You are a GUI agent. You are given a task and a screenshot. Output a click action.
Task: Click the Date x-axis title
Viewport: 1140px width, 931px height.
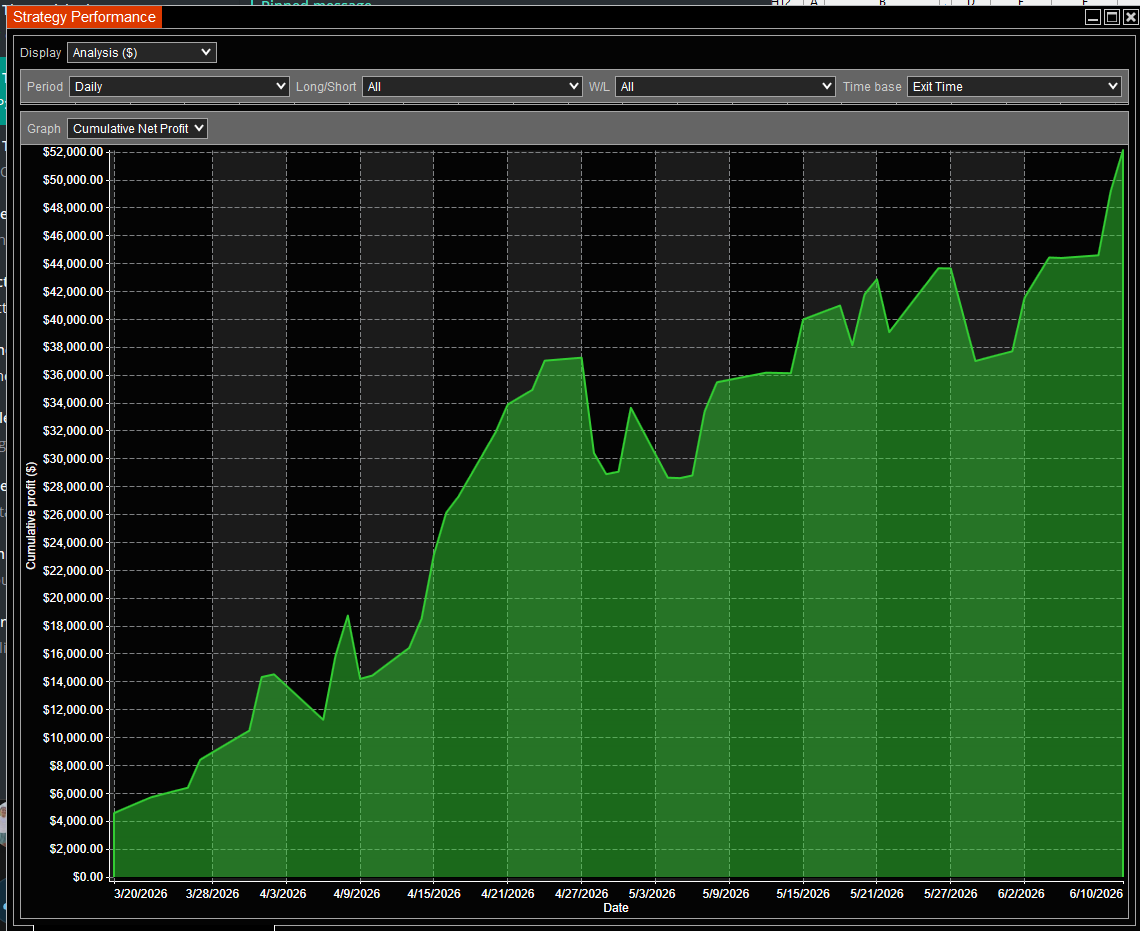616,908
